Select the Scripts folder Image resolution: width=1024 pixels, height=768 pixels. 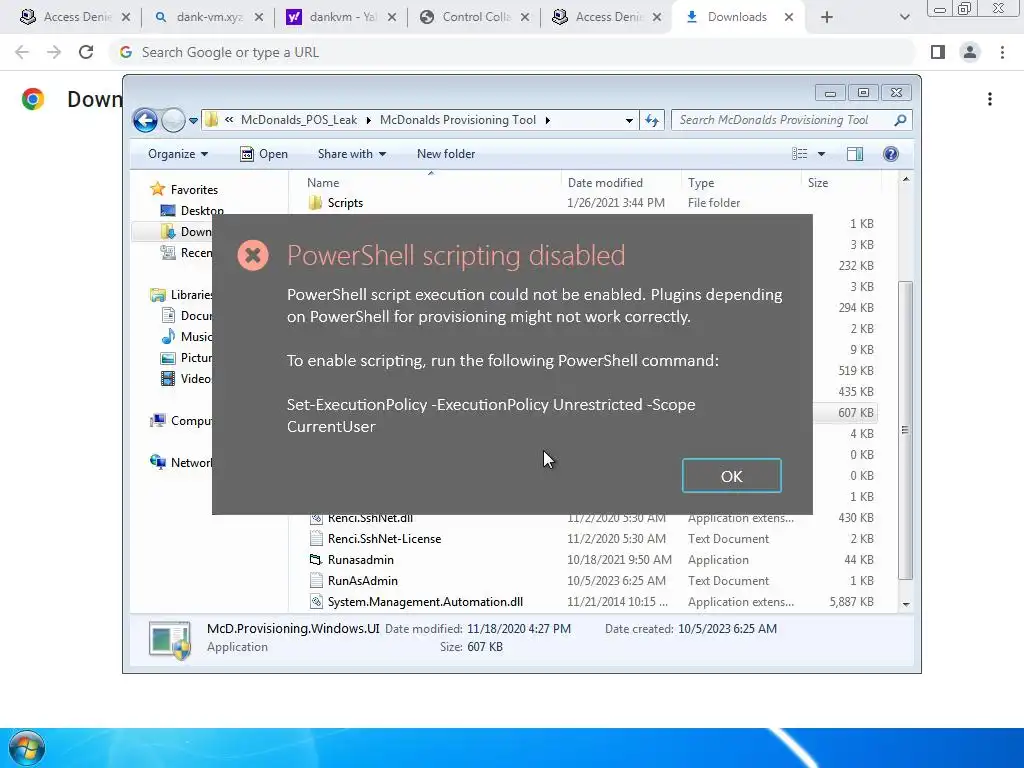pos(345,202)
